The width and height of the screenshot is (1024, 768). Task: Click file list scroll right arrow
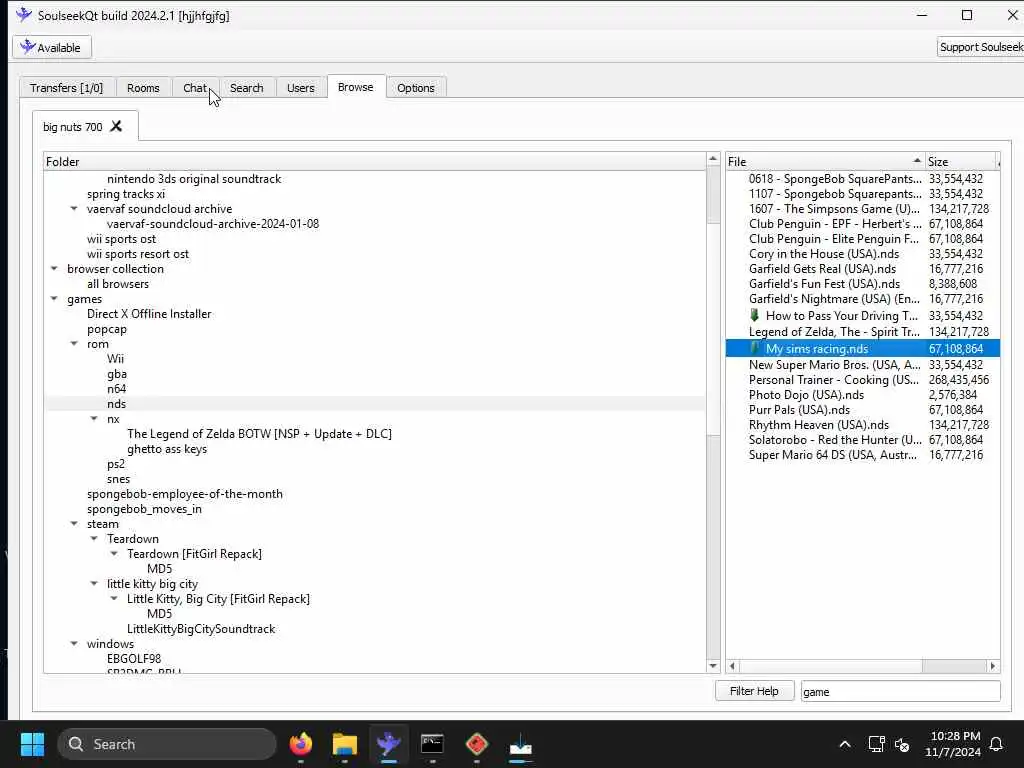click(993, 666)
